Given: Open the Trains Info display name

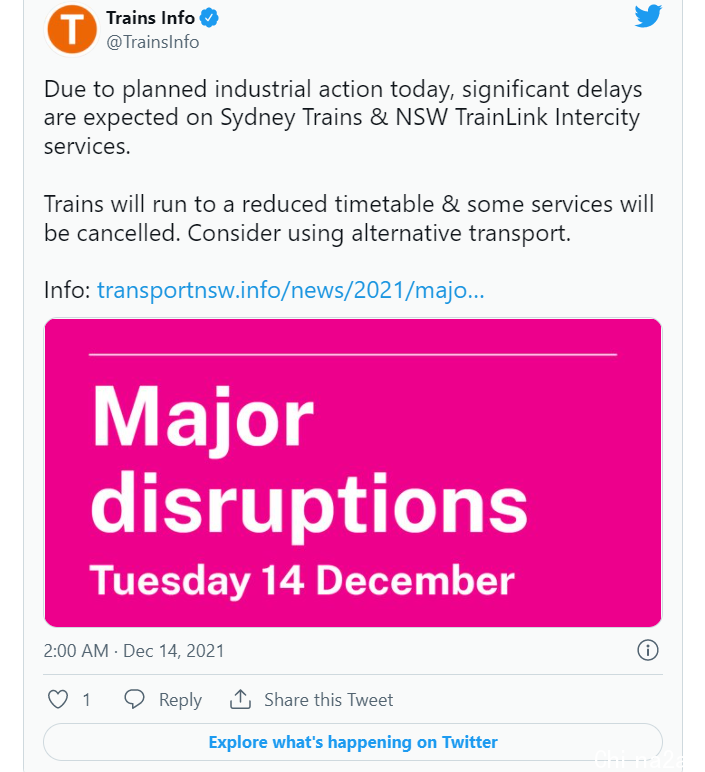Looking at the screenshot, I should 151,18.
